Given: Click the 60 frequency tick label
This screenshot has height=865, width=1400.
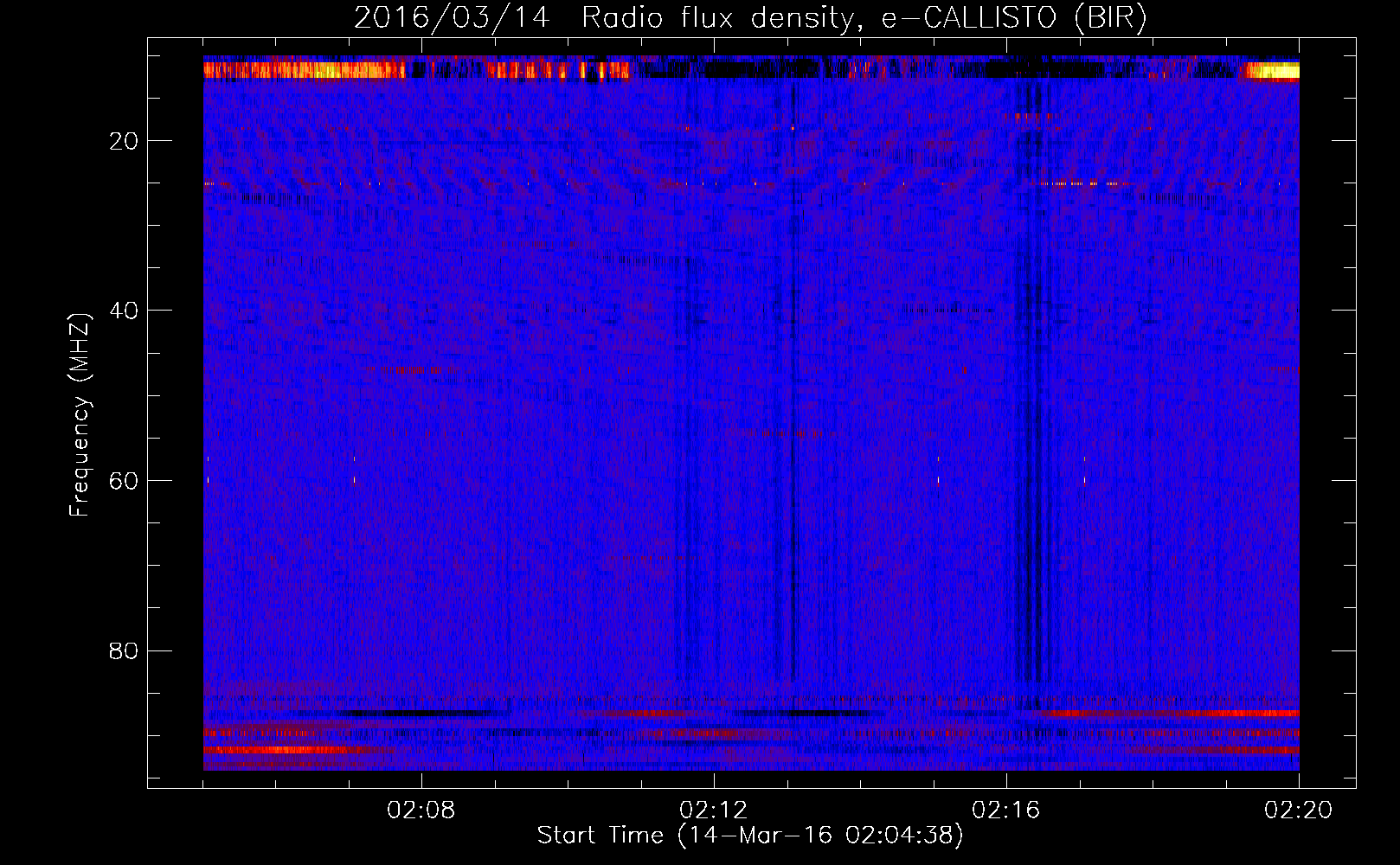Looking at the screenshot, I should [x=125, y=481].
